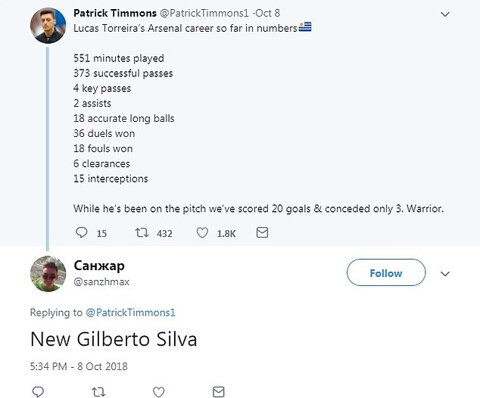The width and height of the screenshot is (480, 398).
Task: Like the New Gilberto Silva reply
Action: click(159, 392)
